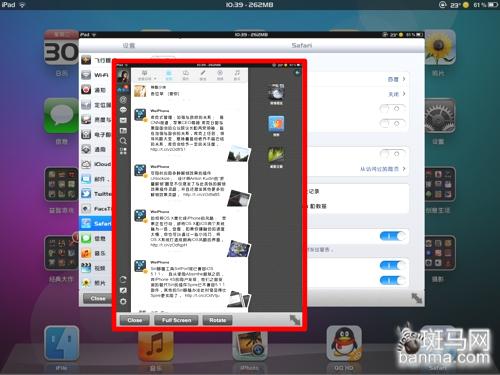This screenshot has height=375, width=500.
Task: Select the pencil compose icon in Weibo top bar
Action: 203,75
